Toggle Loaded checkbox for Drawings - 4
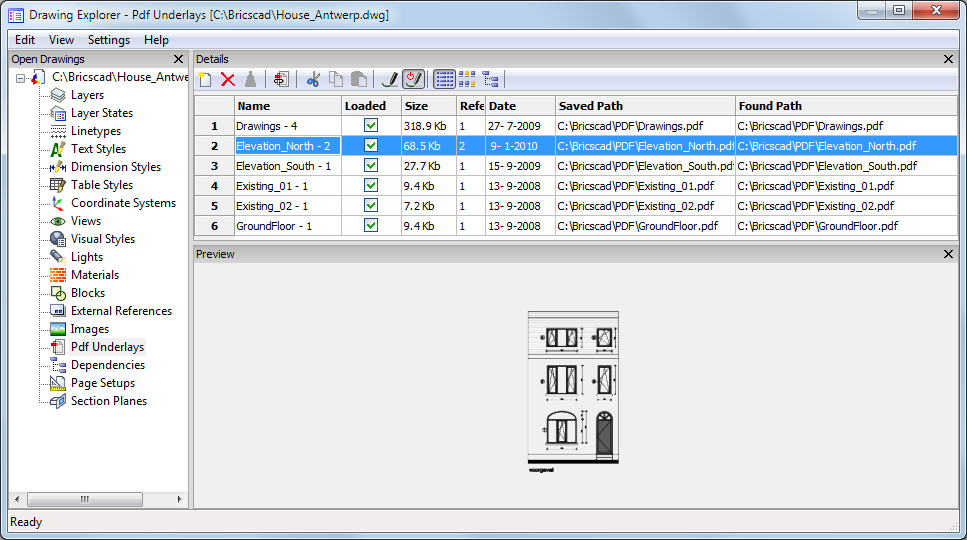 371,126
